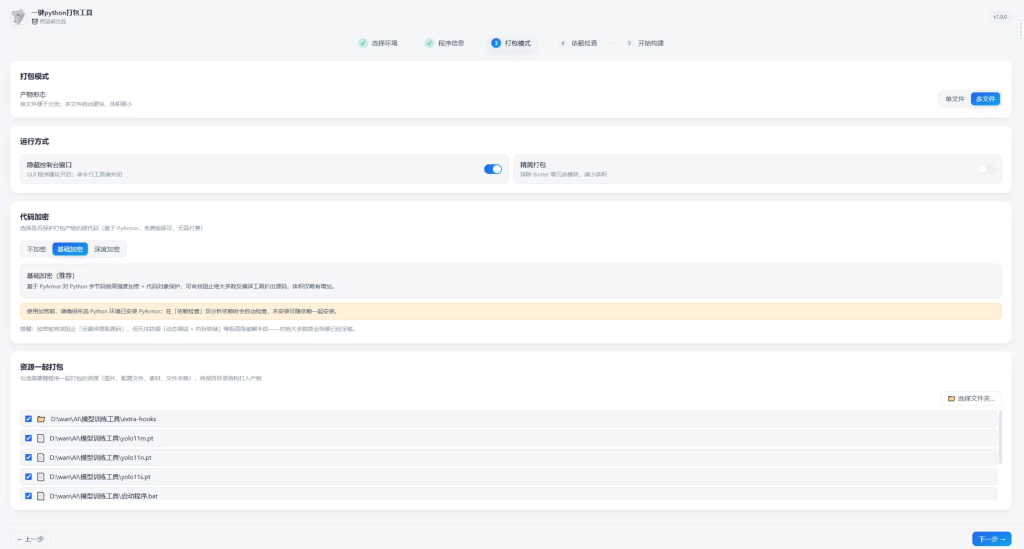Uncheck the yolo11m.pt checkbox
This screenshot has width=1024, height=549.
point(28,438)
